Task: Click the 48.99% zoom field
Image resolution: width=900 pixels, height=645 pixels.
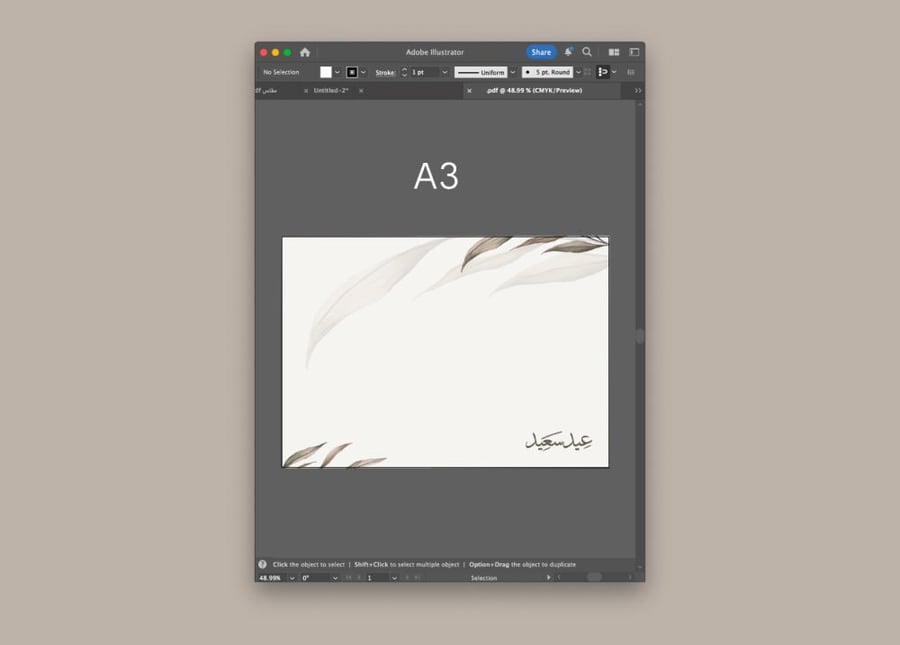Action: (x=271, y=578)
